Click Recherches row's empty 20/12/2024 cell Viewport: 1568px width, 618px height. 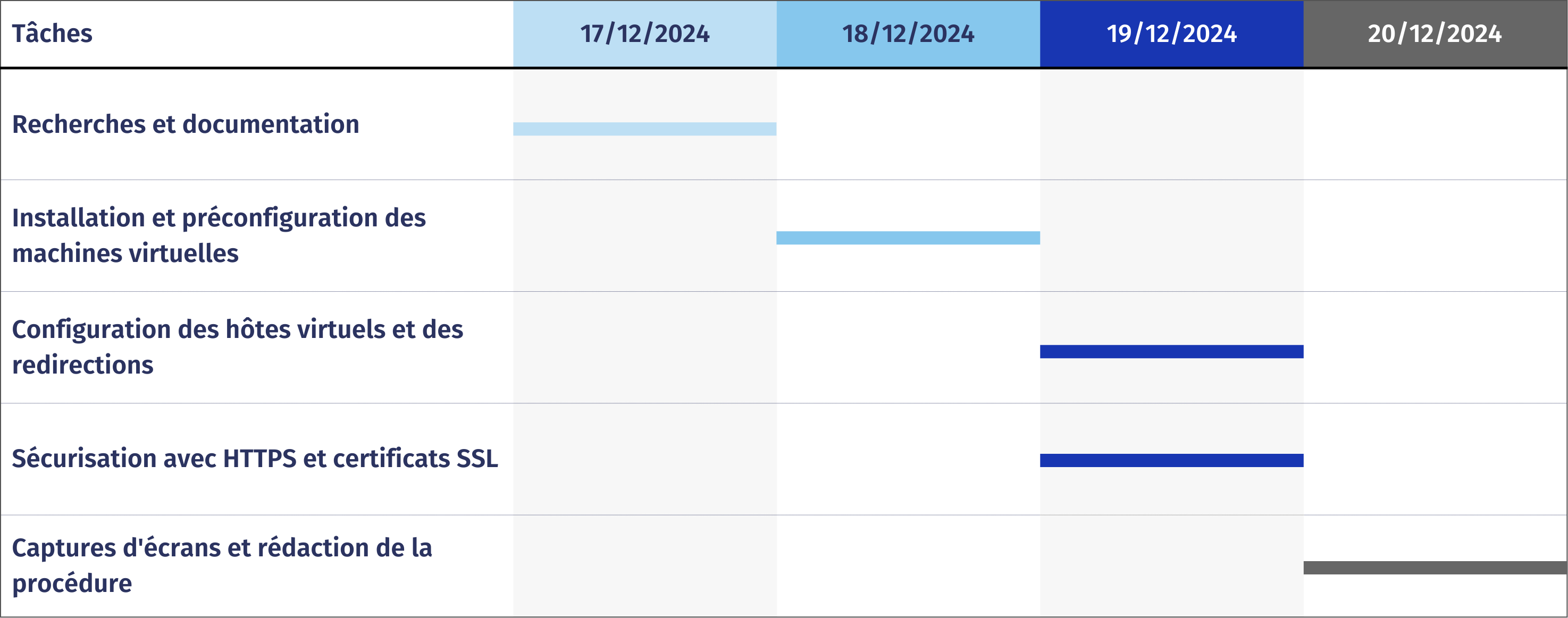[x=1435, y=124]
